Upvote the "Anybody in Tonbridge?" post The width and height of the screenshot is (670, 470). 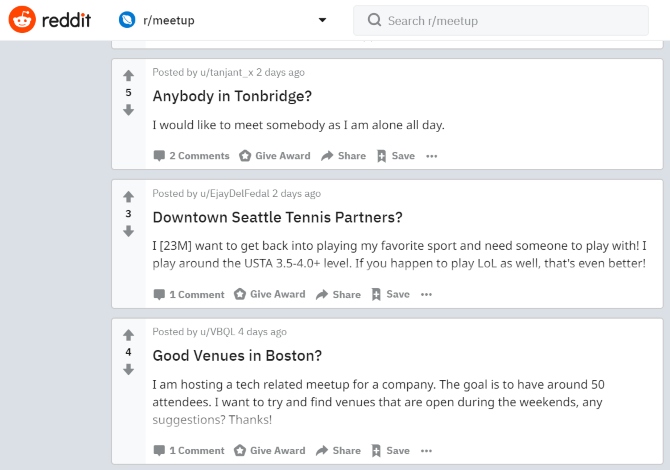(x=129, y=76)
